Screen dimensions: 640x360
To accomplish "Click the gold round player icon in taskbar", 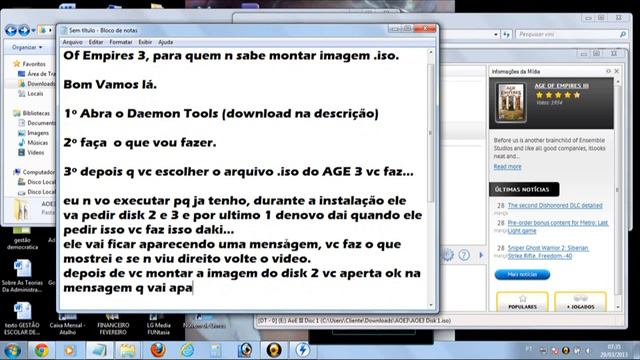I will (x=274, y=350).
